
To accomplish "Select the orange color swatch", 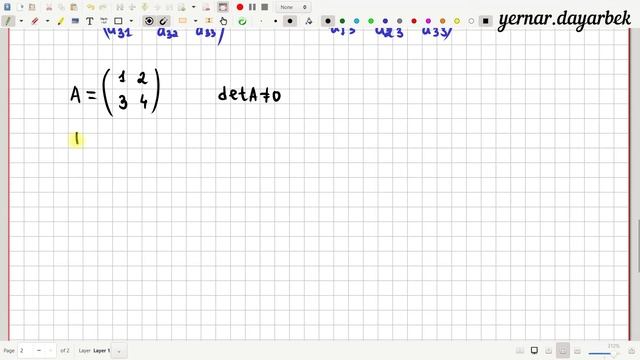I will [x=442, y=21].
